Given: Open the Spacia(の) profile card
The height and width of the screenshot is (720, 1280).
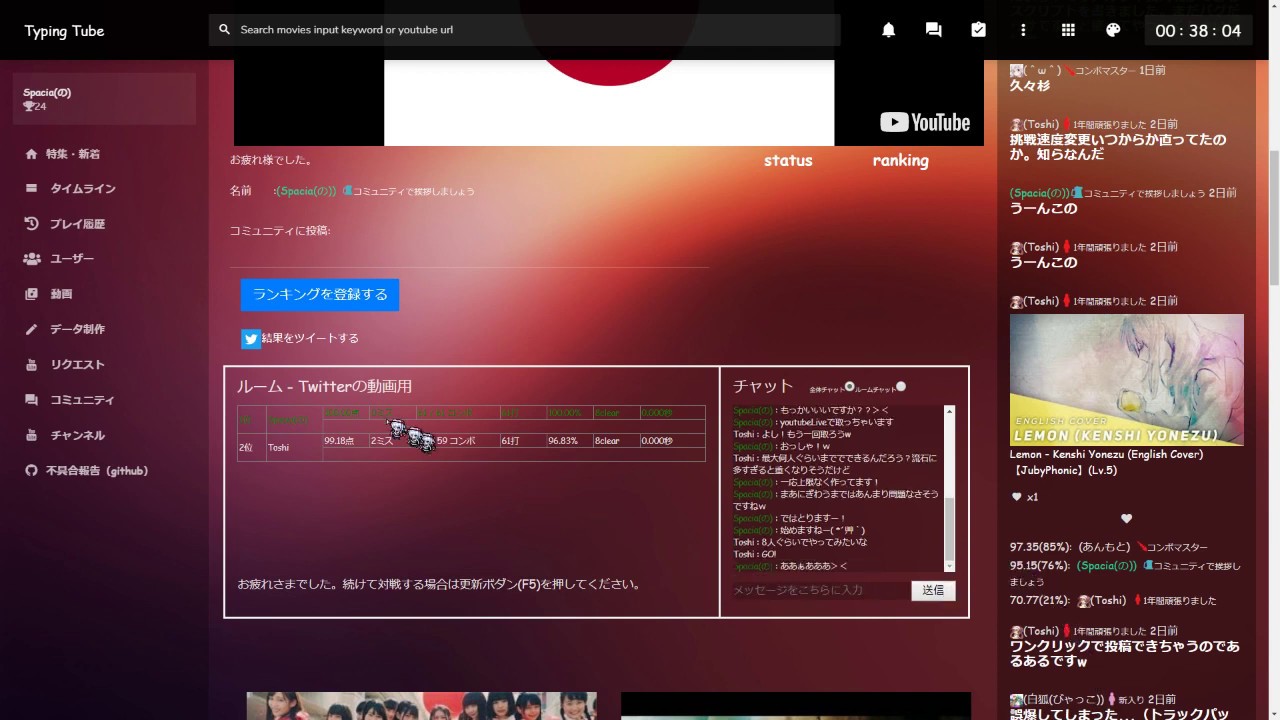Looking at the screenshot, I should [104, 99].
